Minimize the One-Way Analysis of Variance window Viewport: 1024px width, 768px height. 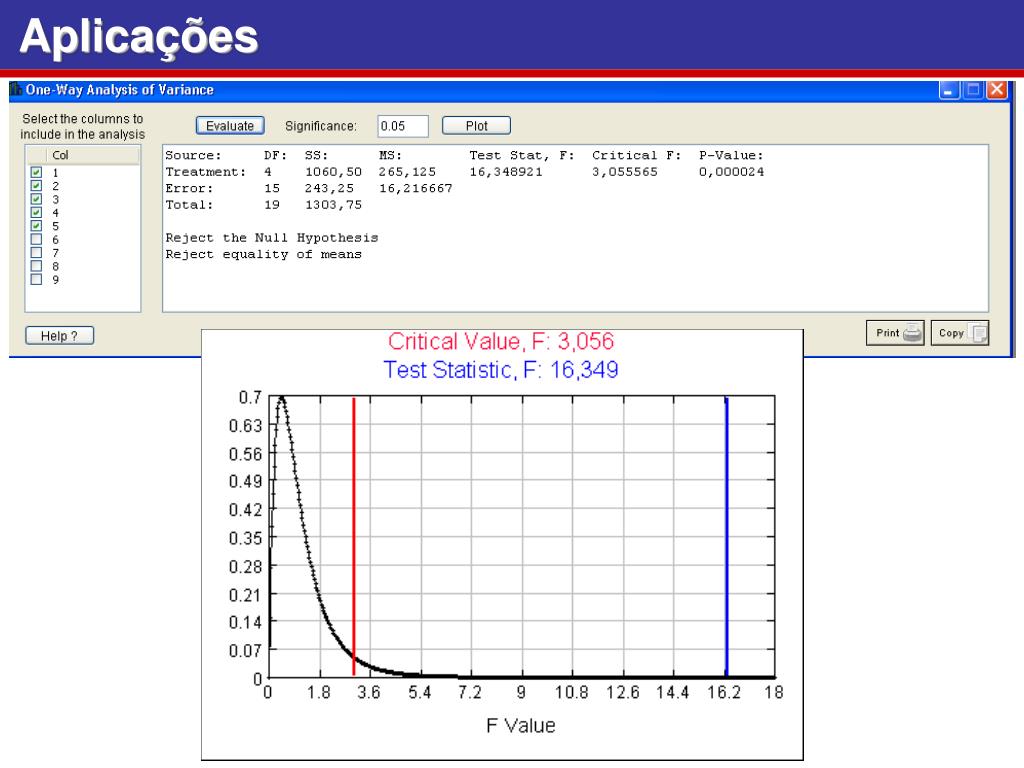click(949, 90)
